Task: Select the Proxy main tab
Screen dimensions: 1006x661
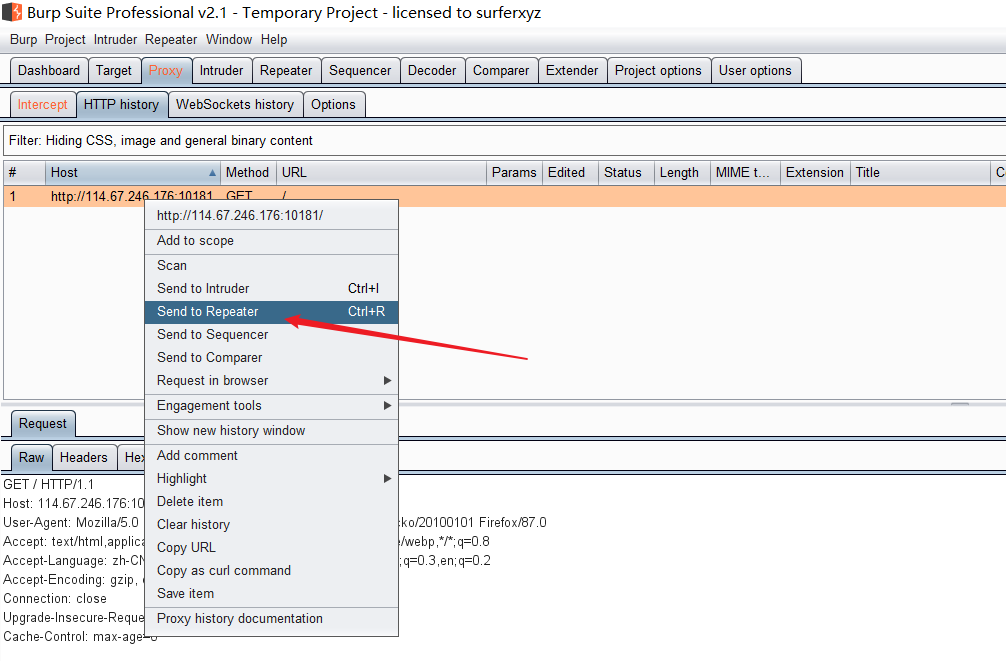Action: [x=166, y=71]
